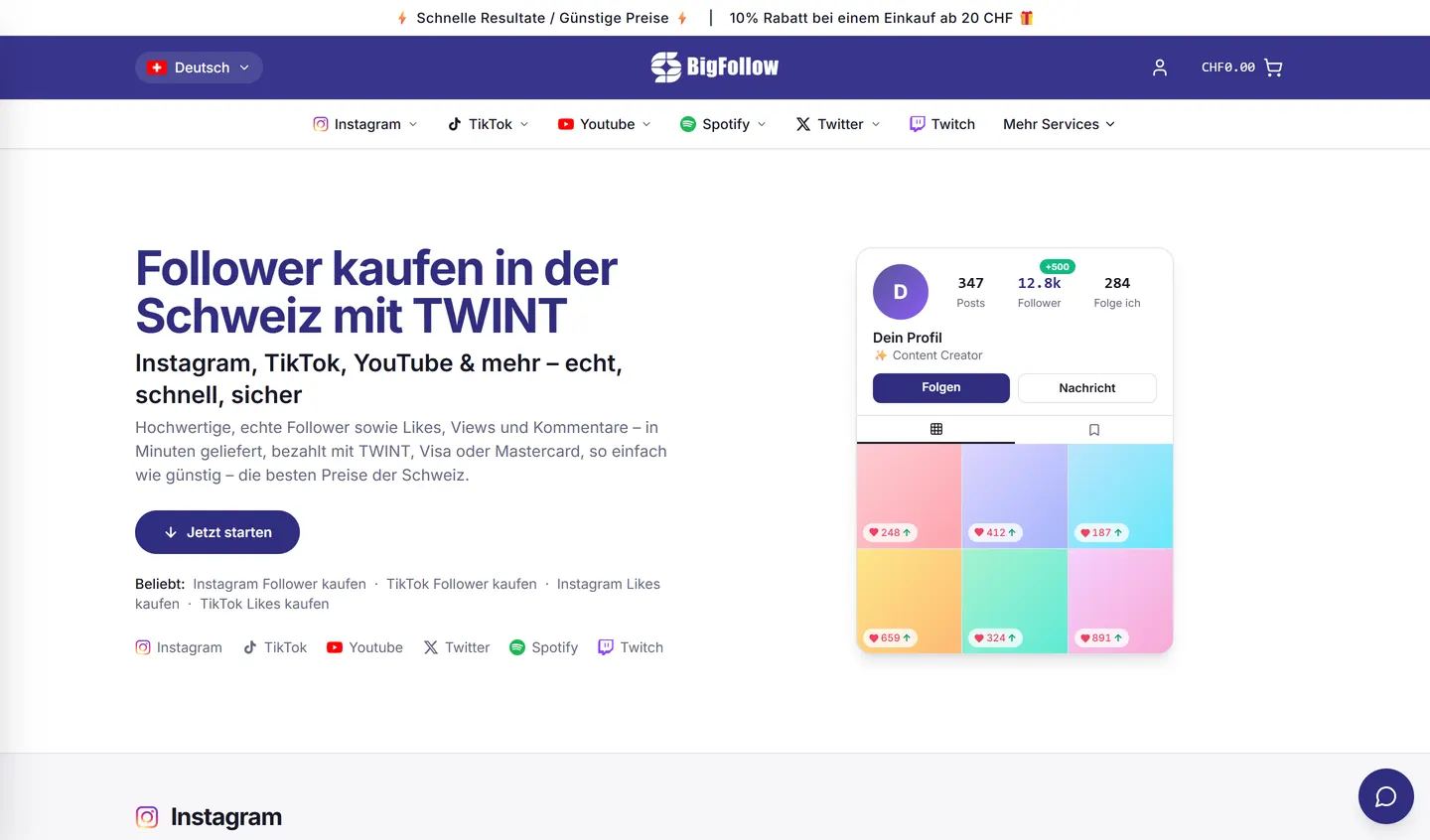The height and width of the screenshot is (840, 1430).
Task: Click the Instagram icon in the nav bar
Action: point(321,124)
